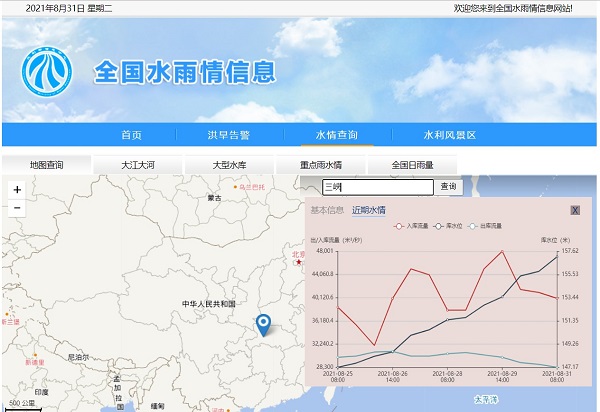Zoom in the map with plus button

[x=17, y=190]
